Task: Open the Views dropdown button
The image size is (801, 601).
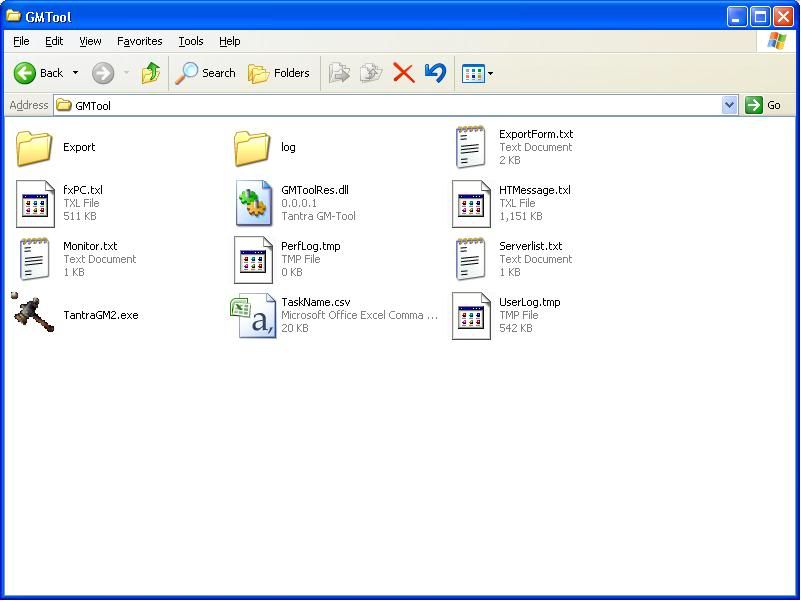Action: click(x=477, y=73)
